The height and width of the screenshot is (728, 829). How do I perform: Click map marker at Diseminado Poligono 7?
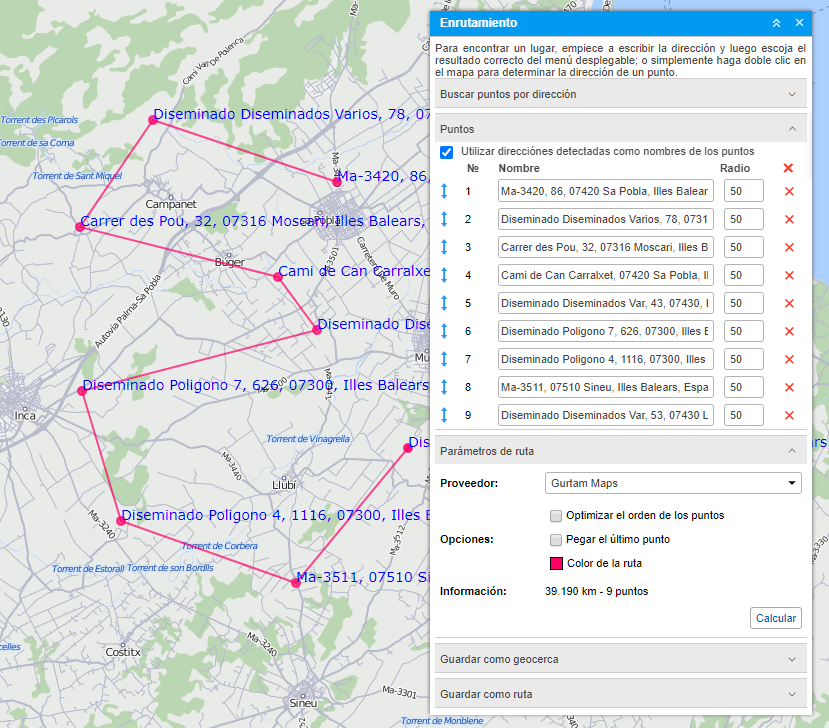tap(81, 391)
